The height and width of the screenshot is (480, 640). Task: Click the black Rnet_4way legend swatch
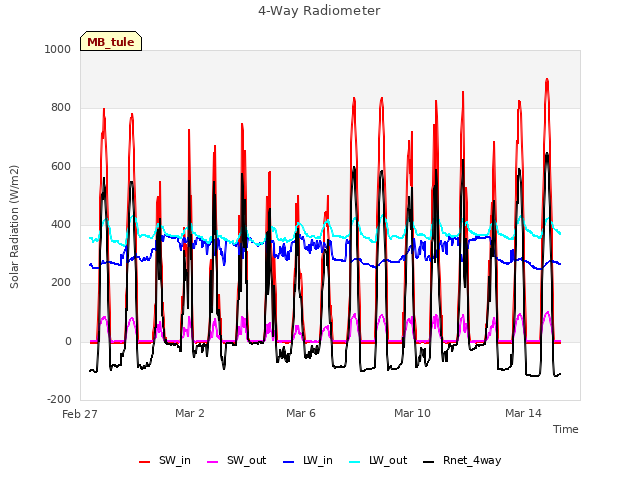(x=428, y=462)
